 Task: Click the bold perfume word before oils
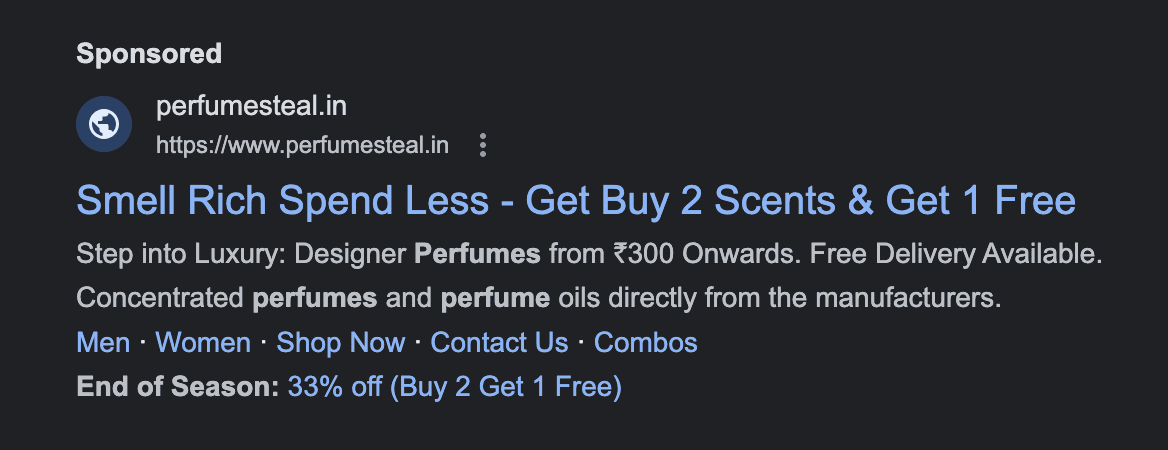coord(495,298)
